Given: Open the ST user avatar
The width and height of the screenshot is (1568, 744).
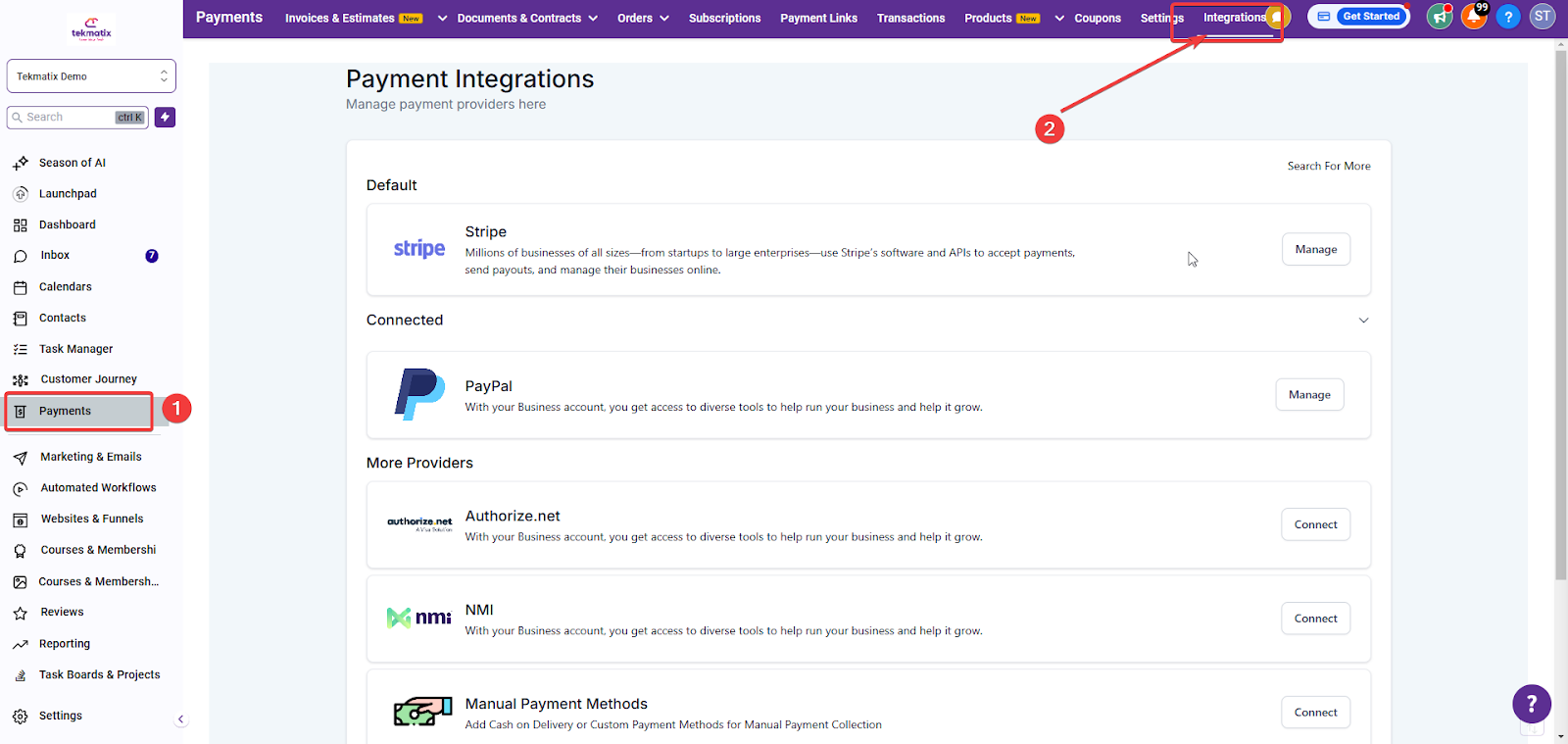Looking at the screenshot, I should (1543, 17).
